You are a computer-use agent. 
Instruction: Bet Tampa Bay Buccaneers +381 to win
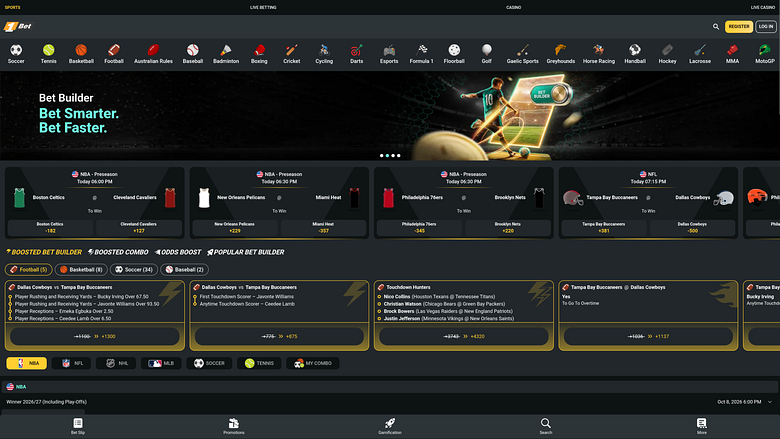pos(604,228)
